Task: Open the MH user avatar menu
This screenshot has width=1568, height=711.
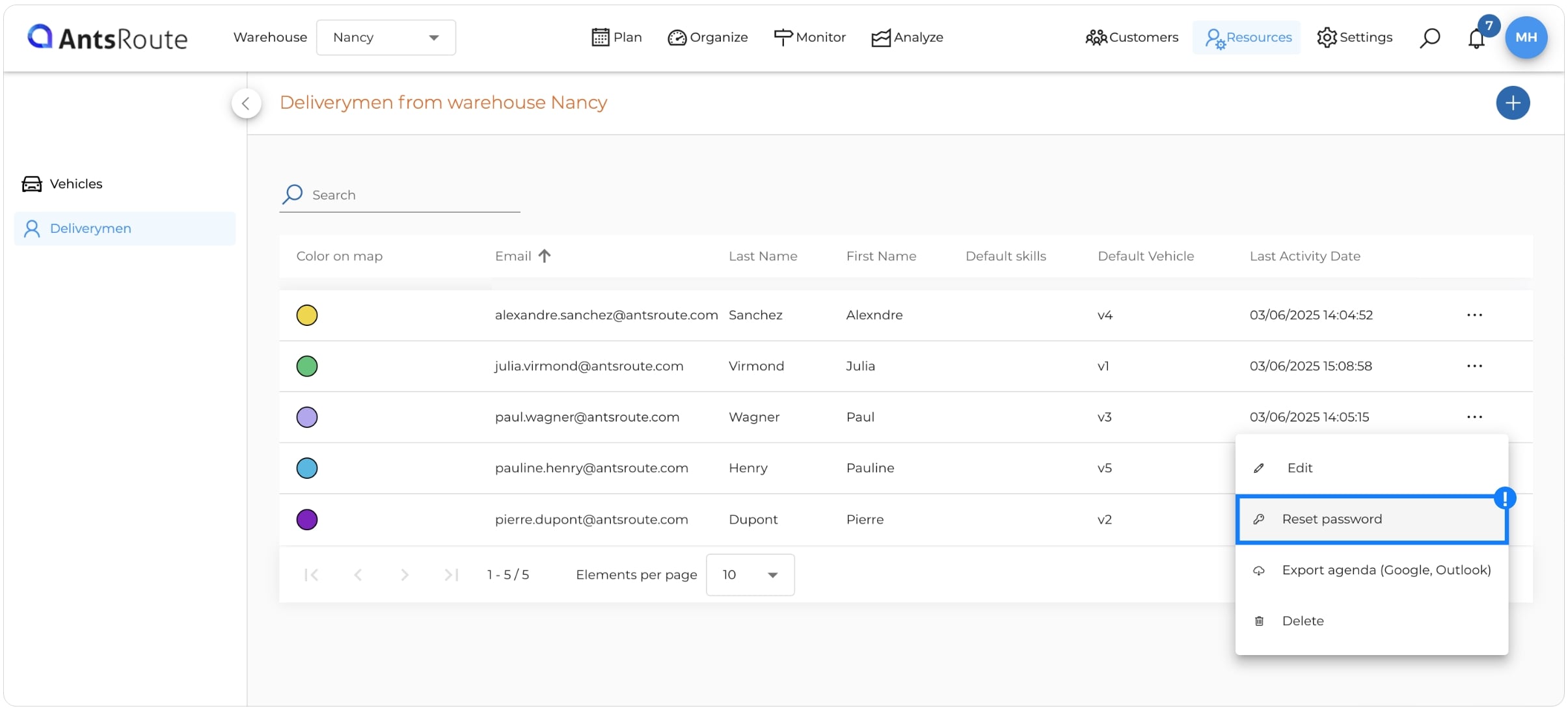Action: point(1526,37)
